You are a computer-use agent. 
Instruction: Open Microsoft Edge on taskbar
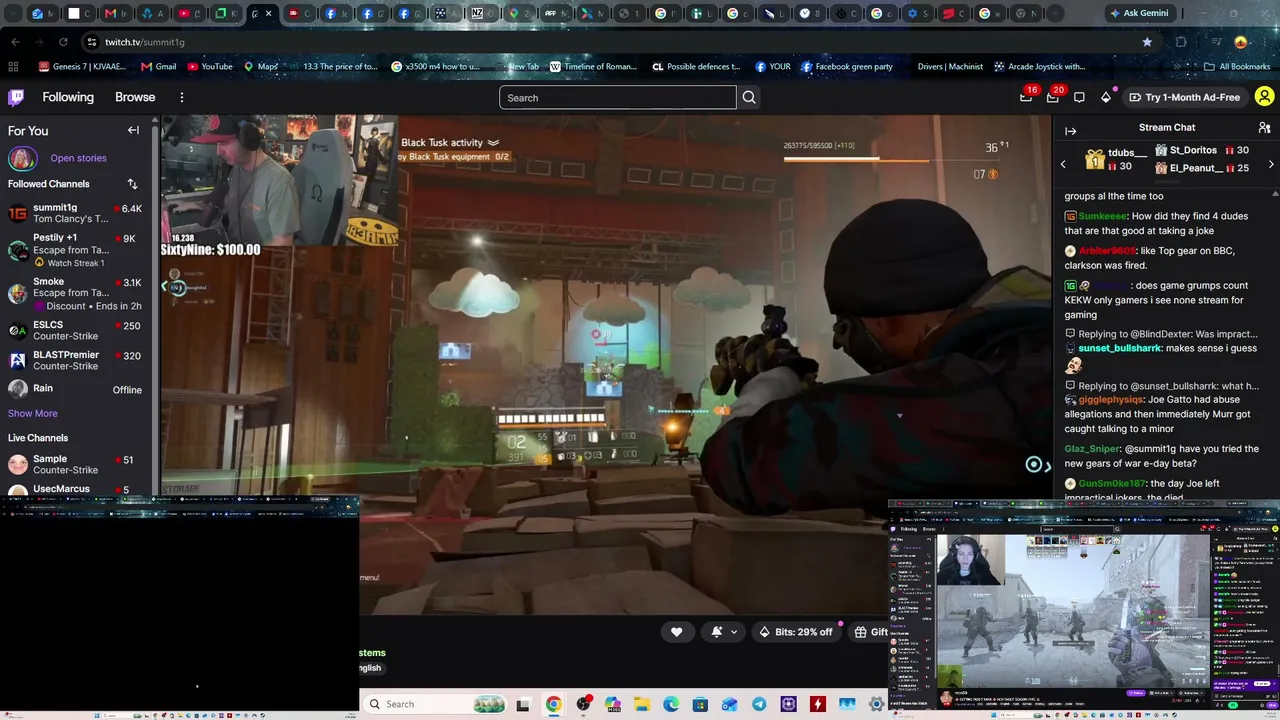click(671, 704)
